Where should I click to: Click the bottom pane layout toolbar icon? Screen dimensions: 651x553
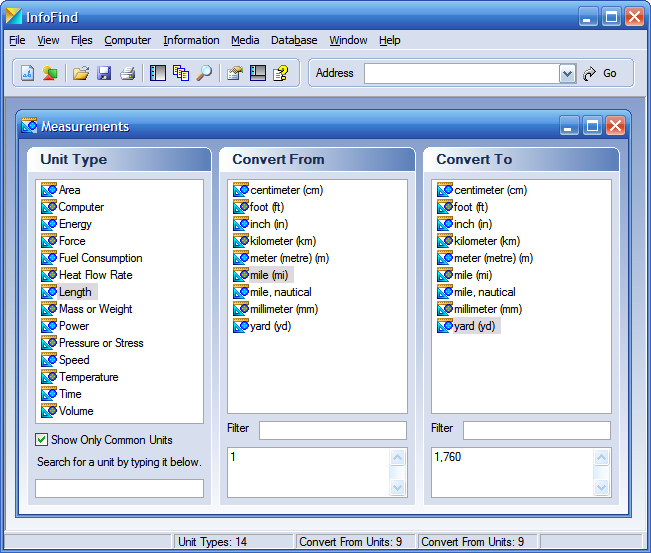[x=258, y=73]
